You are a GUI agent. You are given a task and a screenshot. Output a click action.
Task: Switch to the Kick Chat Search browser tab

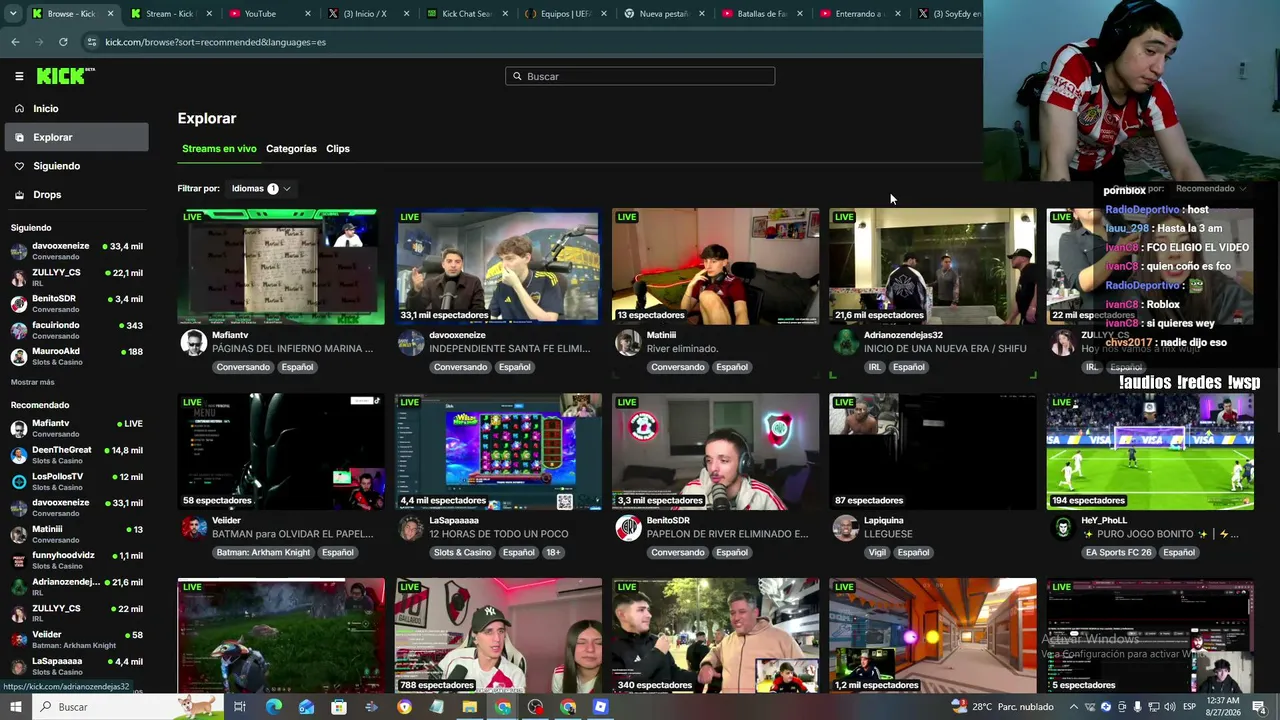pyautogui.click(x=465, y=14)
